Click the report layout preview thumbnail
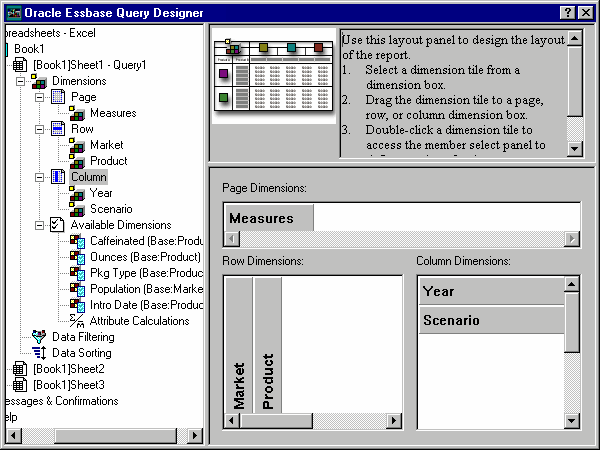 pos(274,76)
